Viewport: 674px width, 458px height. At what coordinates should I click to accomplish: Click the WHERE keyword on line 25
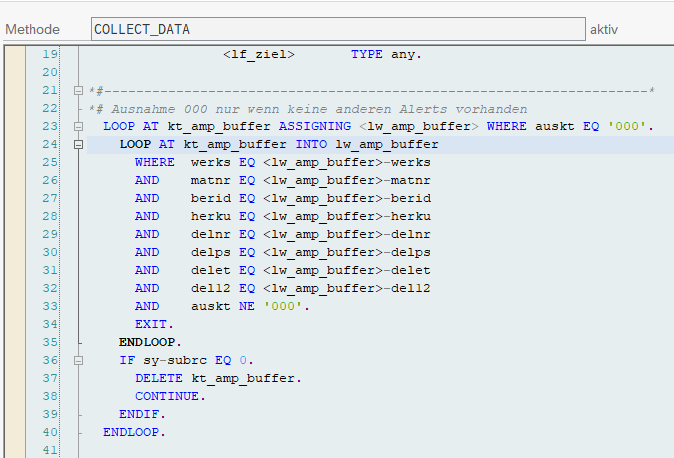154,163
